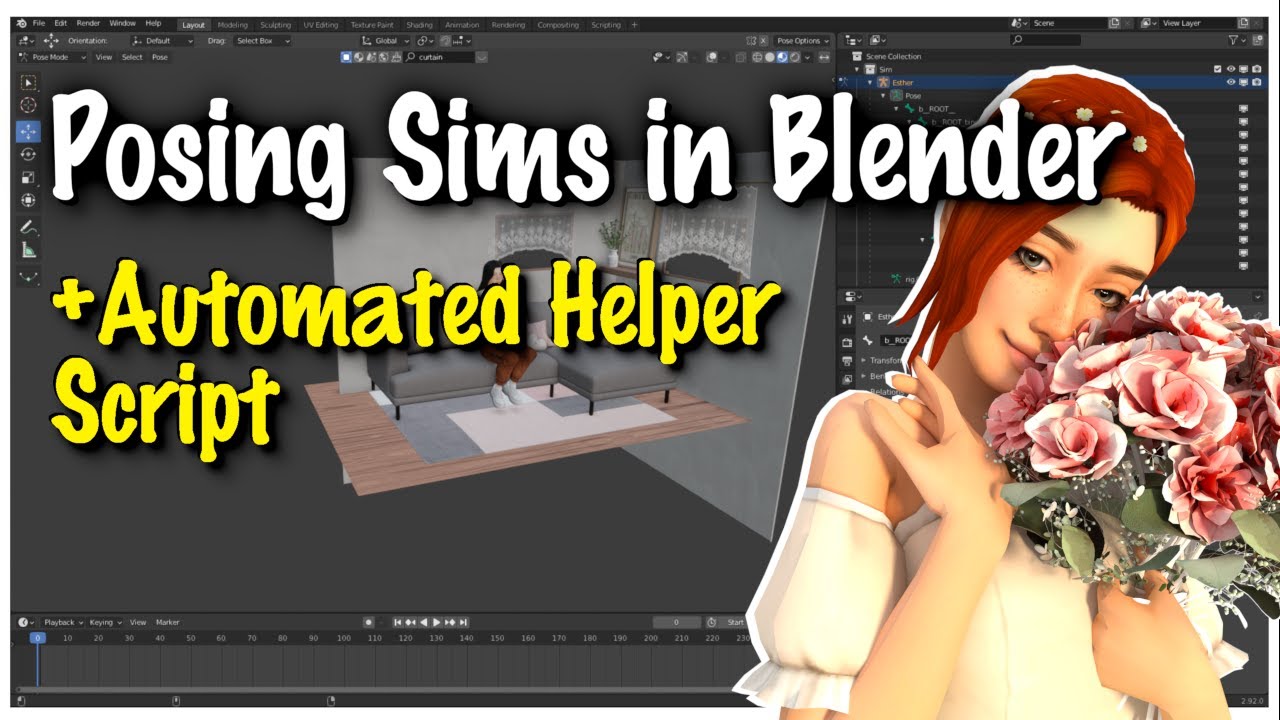Collapse the Esther tree item
This screenshot has height=720, width=1280.
tap(870, 83)
